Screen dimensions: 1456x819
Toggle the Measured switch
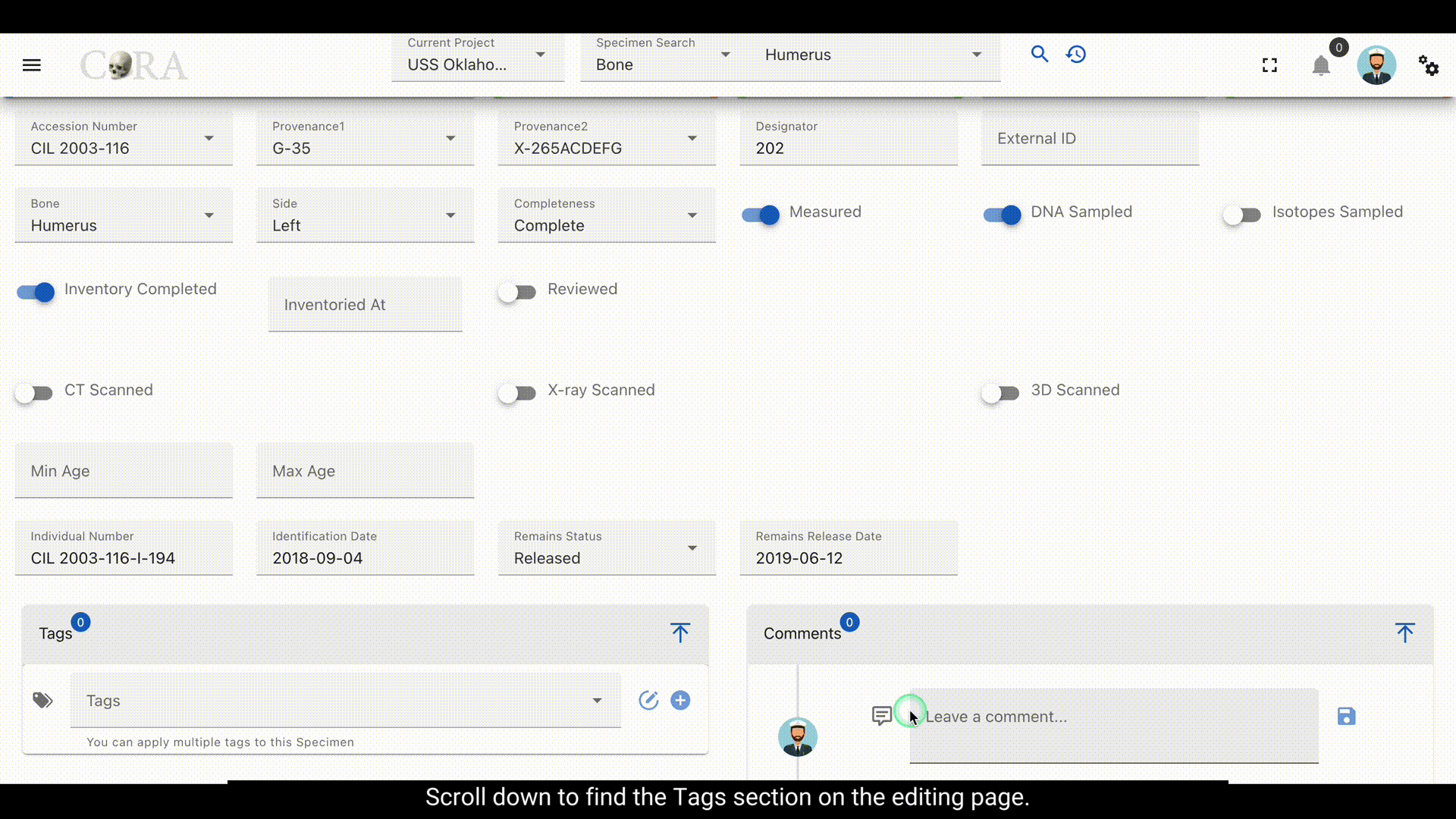[761, 215]
